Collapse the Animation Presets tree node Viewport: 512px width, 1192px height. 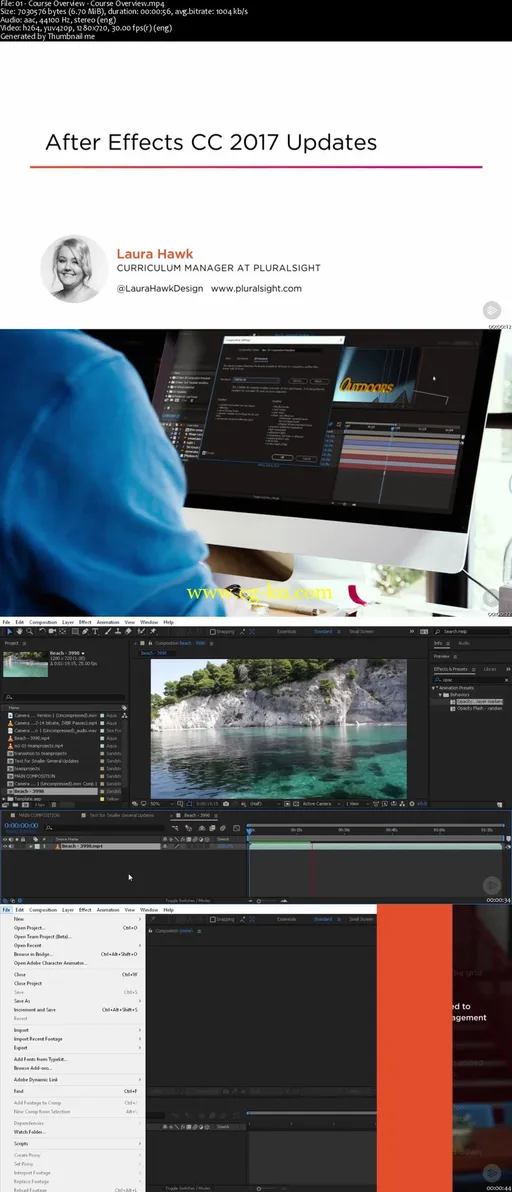click(433, 688)
